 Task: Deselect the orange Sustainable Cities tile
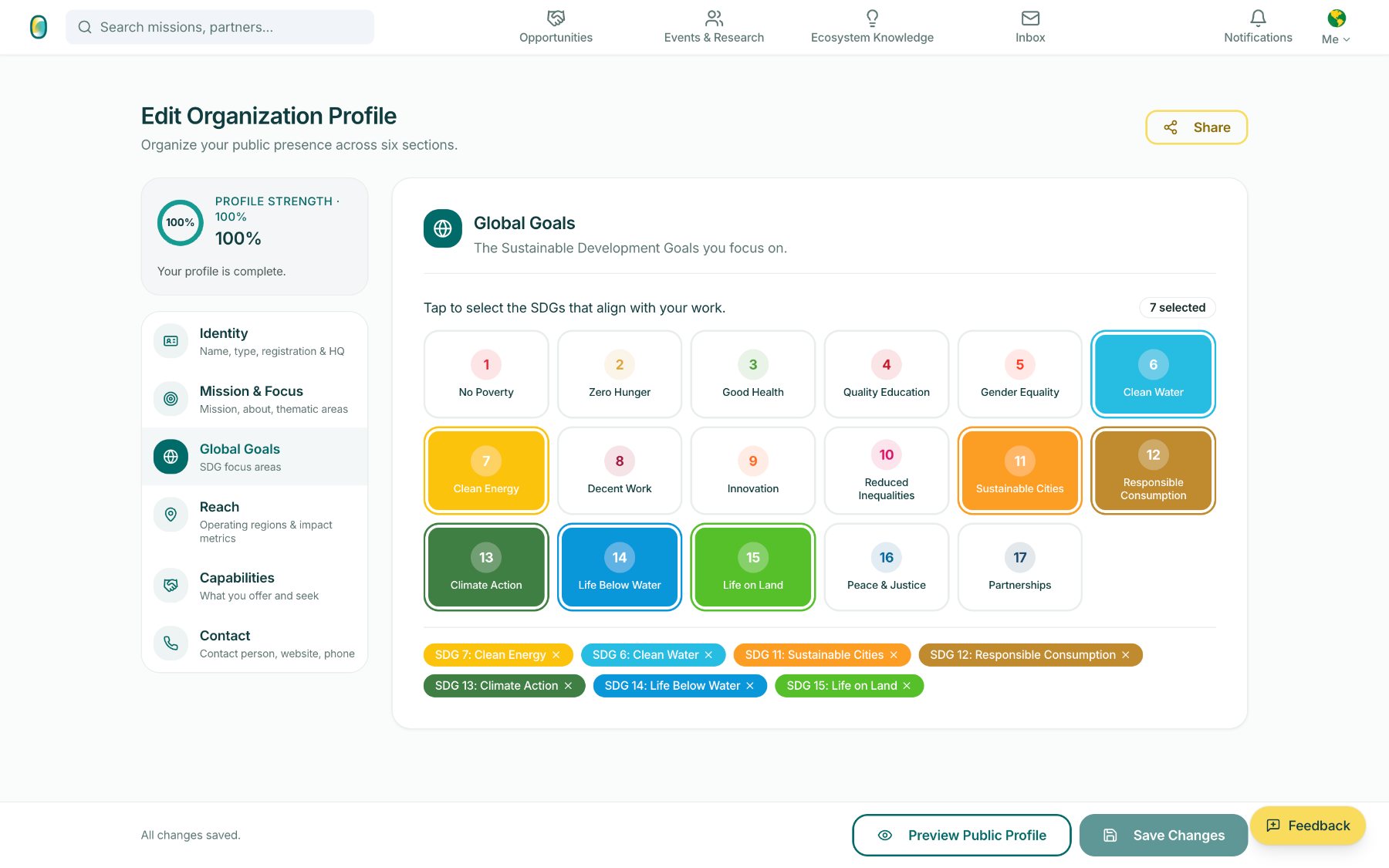tap(1020, 471)
